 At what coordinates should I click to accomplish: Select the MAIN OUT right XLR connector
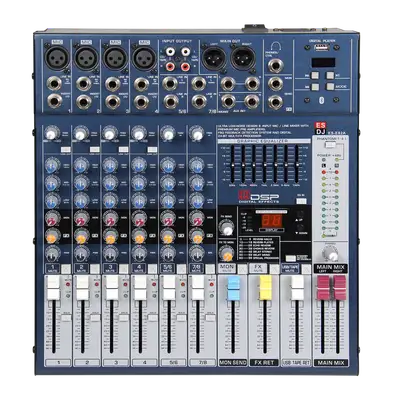coord(243,58)
